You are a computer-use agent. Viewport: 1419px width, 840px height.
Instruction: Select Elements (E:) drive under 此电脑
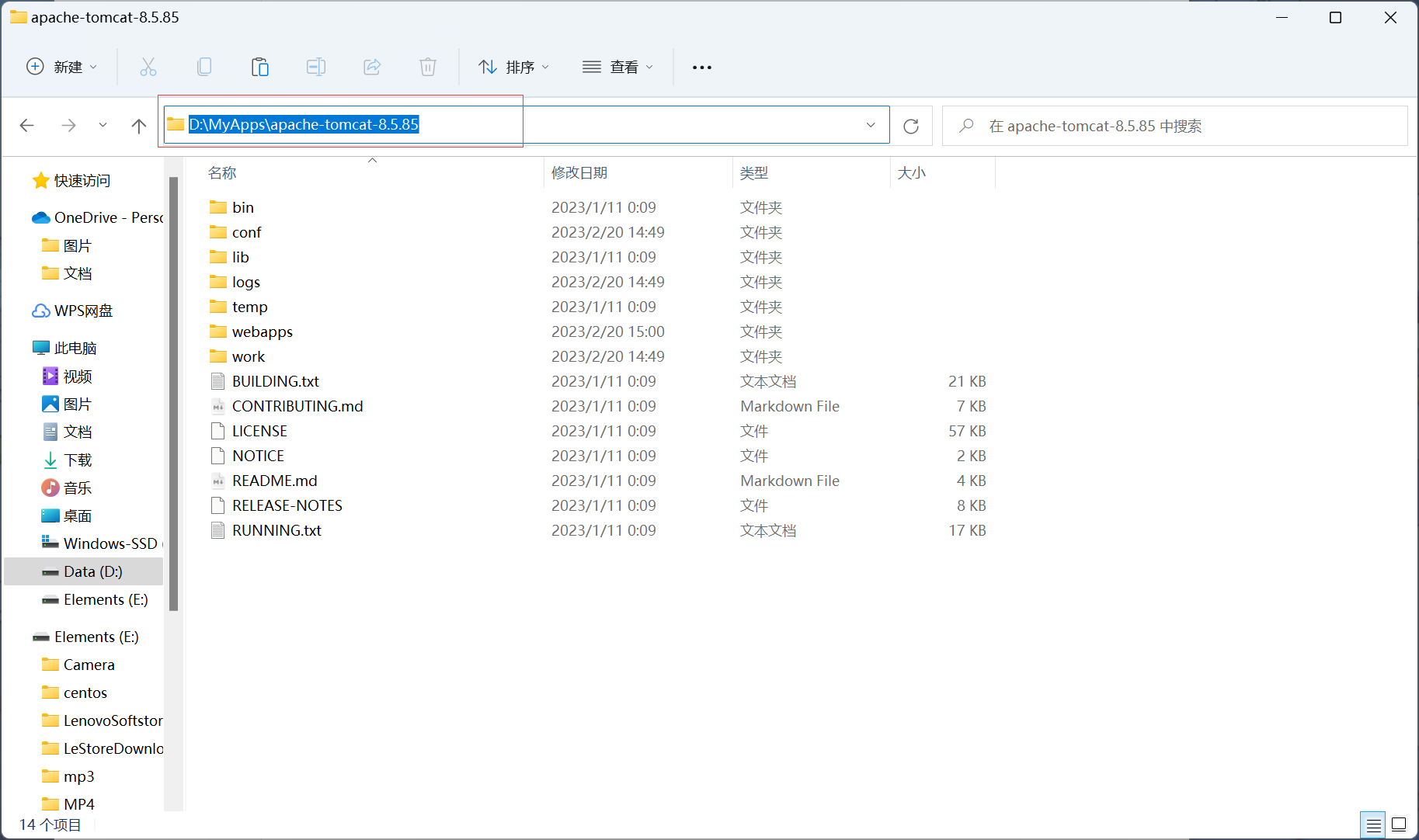click(x=106, y=600)
